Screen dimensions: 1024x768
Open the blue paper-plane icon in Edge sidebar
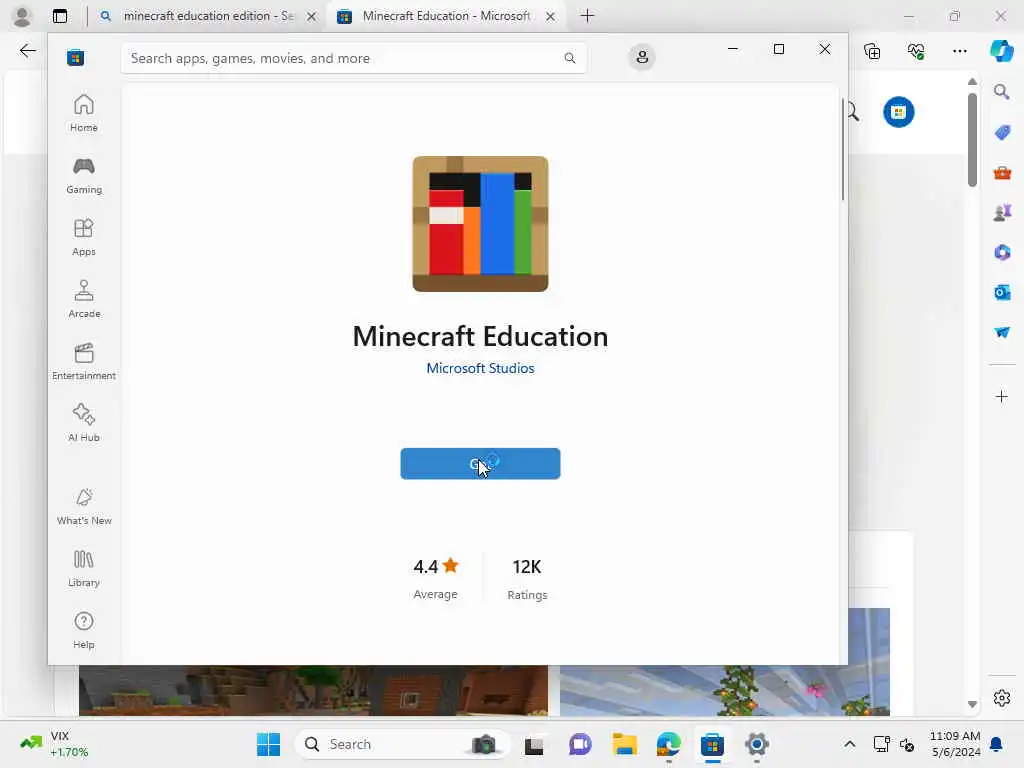pos(1002,332)
